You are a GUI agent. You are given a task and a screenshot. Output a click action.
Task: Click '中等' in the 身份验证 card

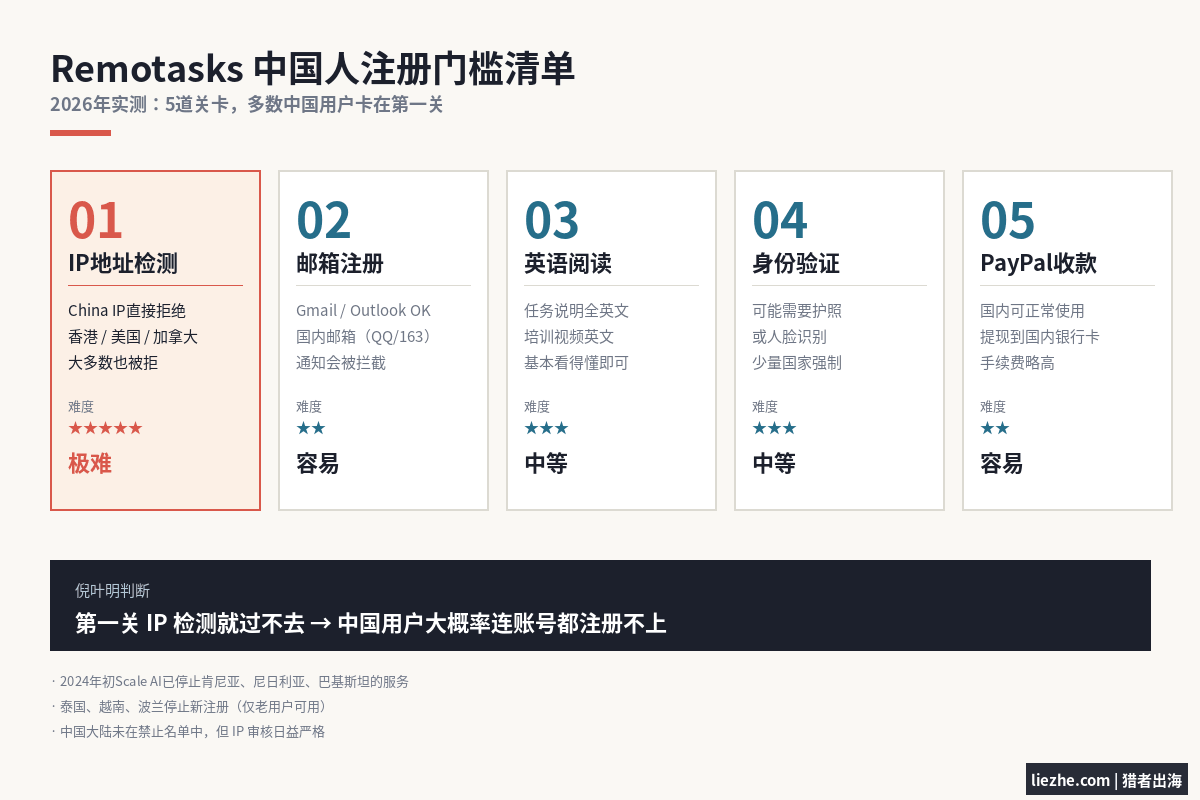774,464
